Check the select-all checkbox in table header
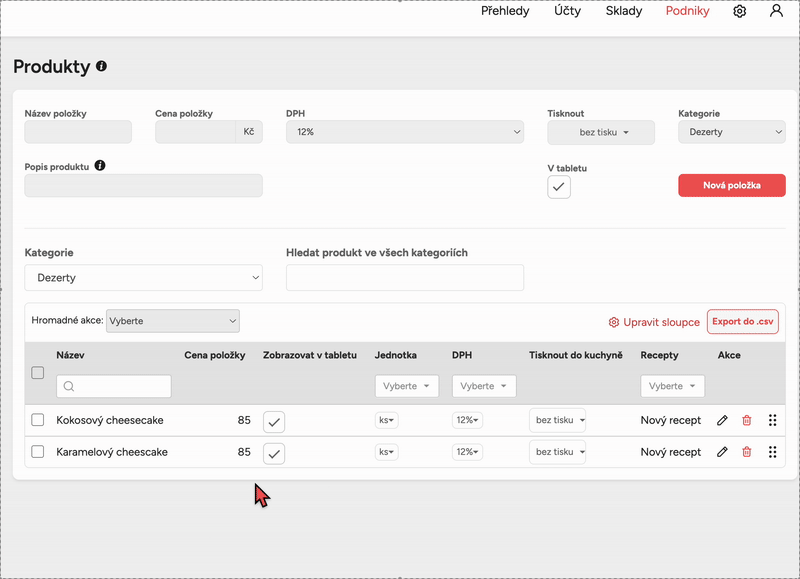 [x=38, y=373]
